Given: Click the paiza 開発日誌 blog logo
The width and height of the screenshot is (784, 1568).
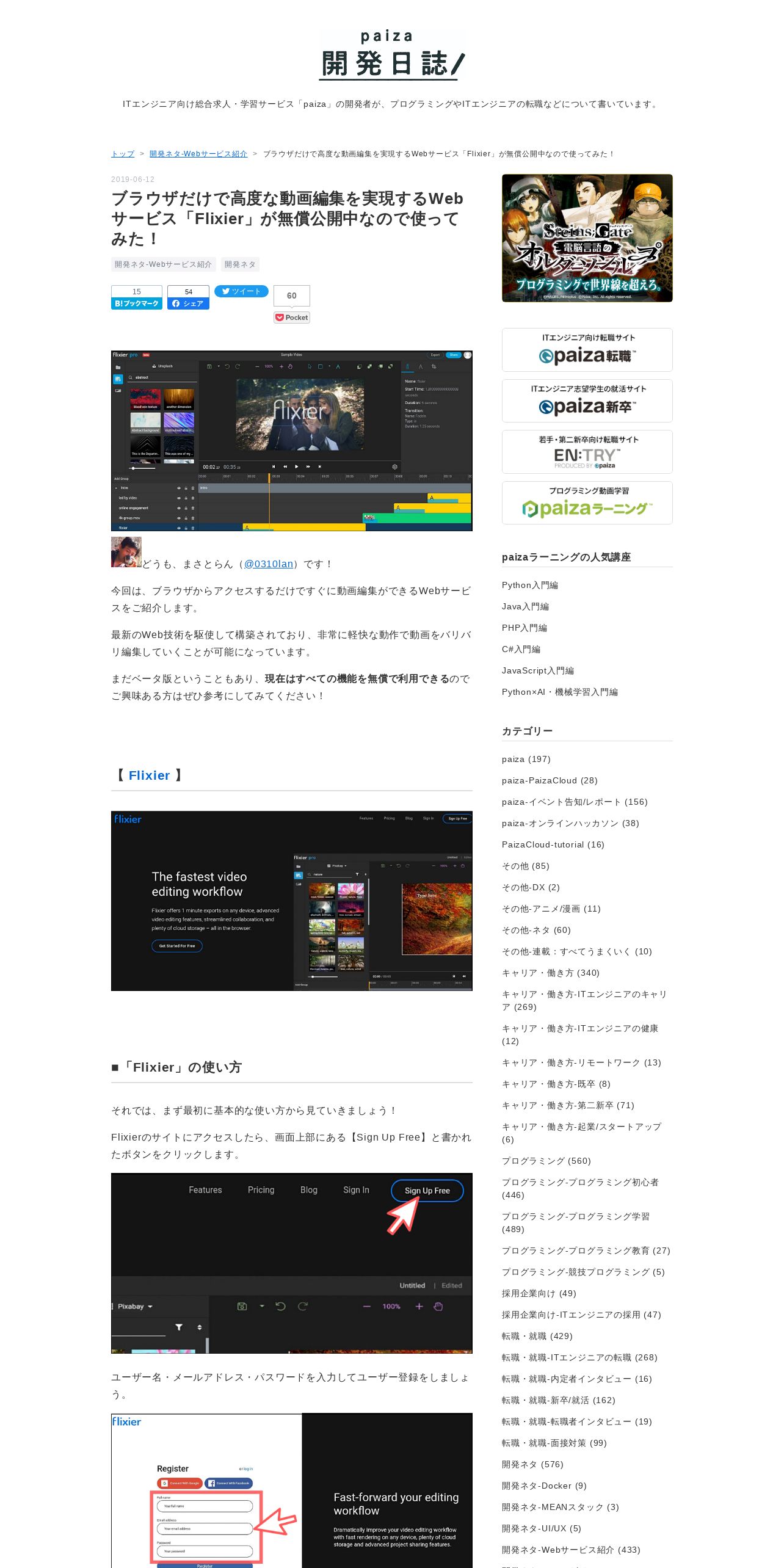Looking at the screenshot, I should (392, 55).
